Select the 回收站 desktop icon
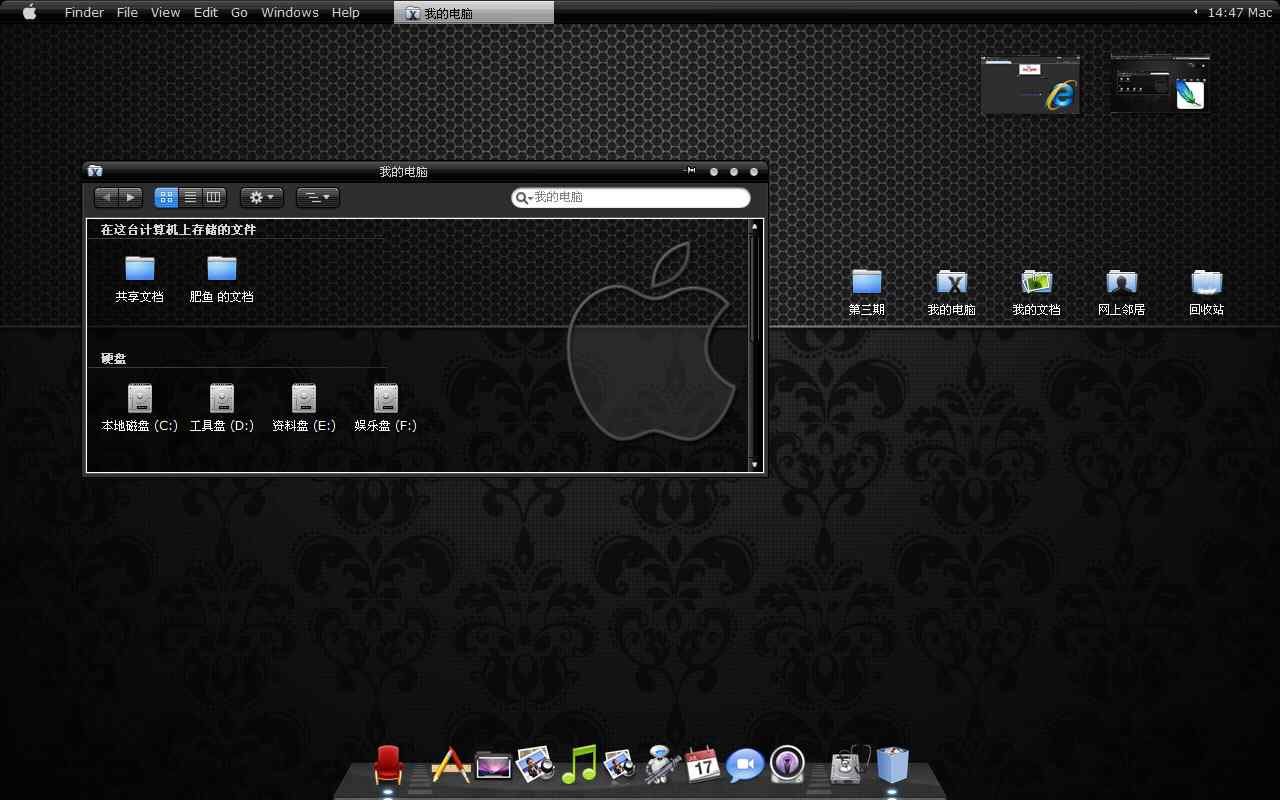Viewport: 1280px width, 800px height. (x=1206, y=292)
